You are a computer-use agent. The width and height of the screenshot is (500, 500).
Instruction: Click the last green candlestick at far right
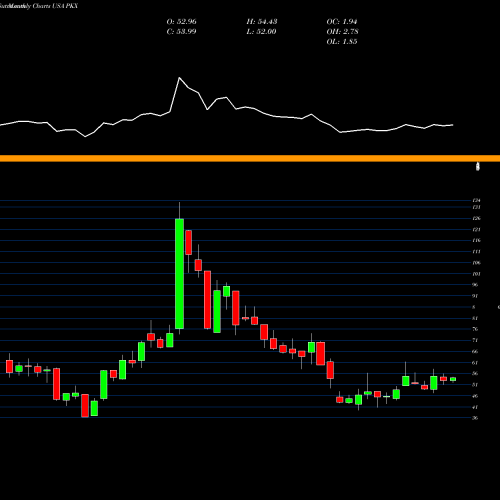click(453, 379)
